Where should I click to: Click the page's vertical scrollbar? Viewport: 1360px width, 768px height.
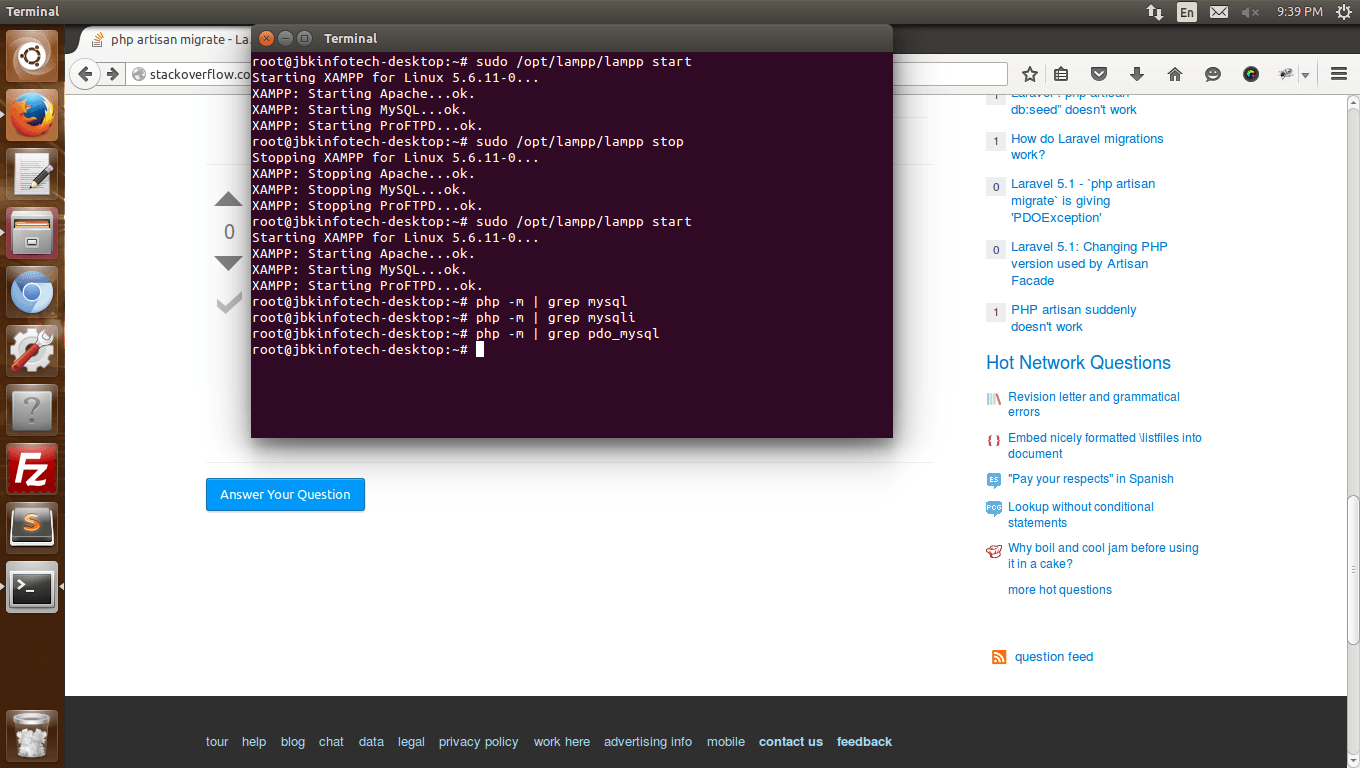coord(1353,370)
